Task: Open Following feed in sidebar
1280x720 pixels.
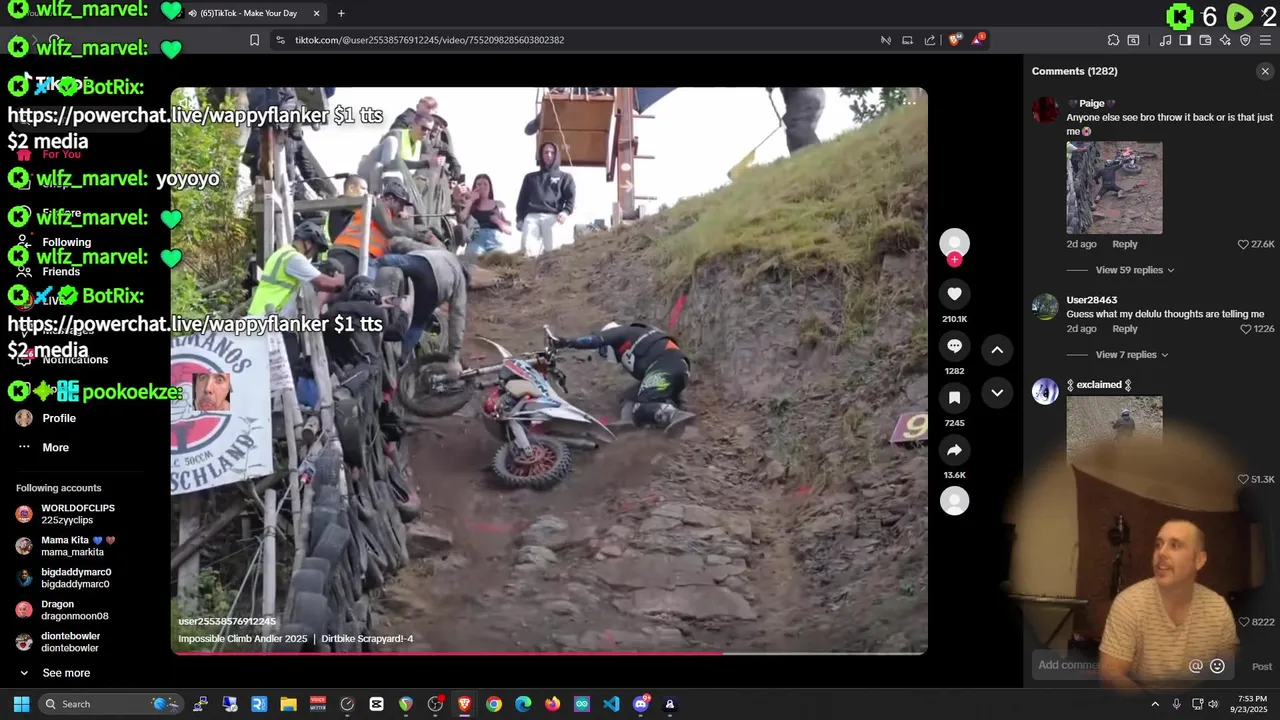Action: pos(66,242)
